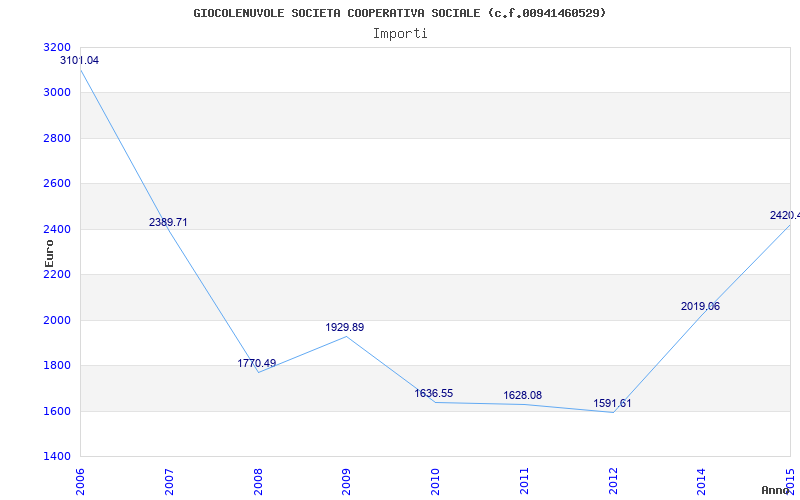800x500 pixels.
Task: Select the 1800 y-axis tick label
Action: pos(57,366)
